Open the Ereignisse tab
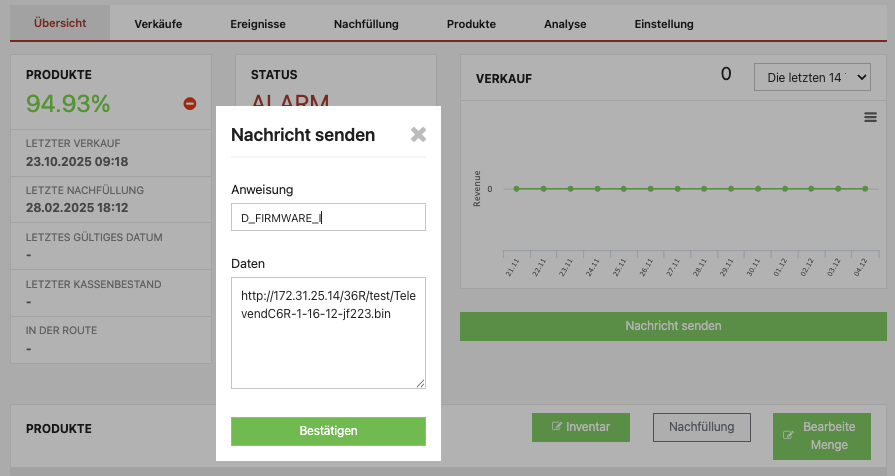The width and height of the screenshot is (895, 476). tap(258, 24)
